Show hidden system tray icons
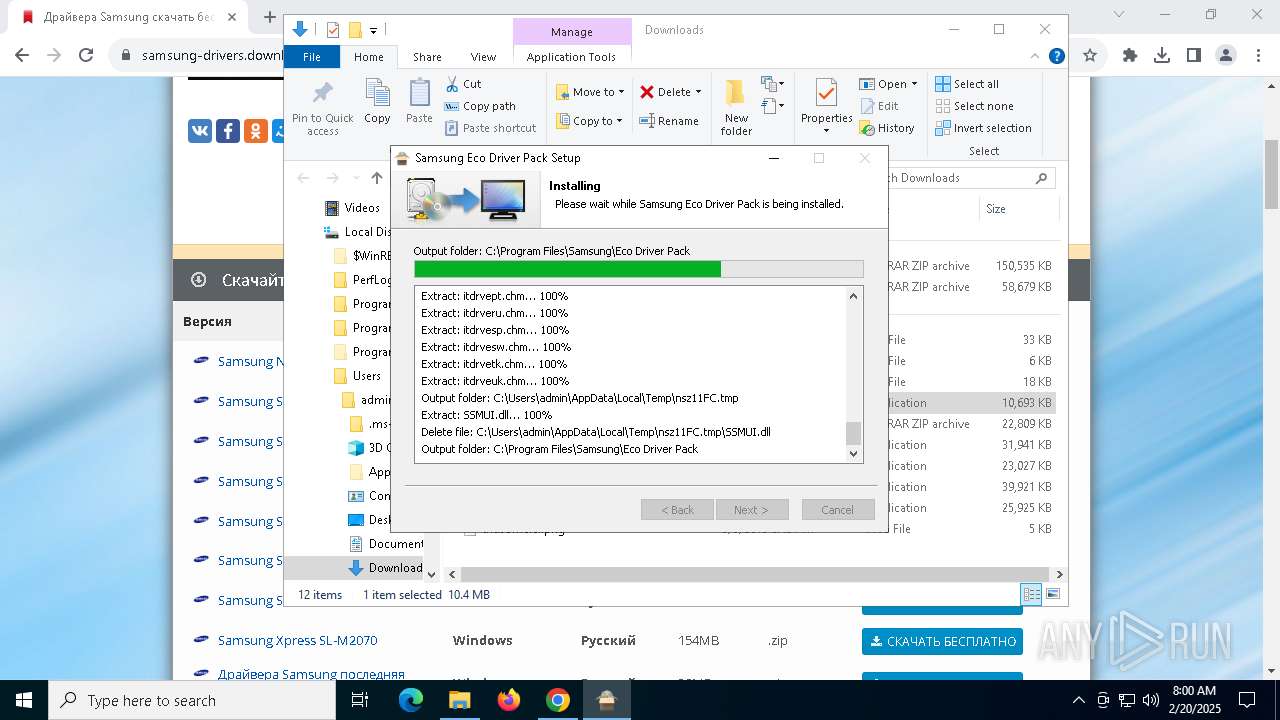Screen dimensions: 1280x720 pos(1078,700)
